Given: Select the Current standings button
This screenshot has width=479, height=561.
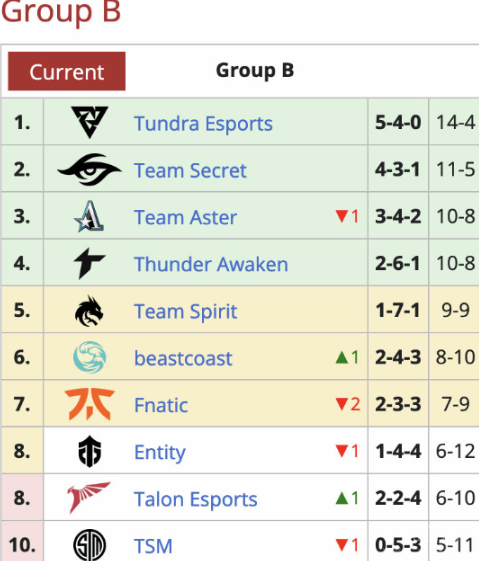Looking at the screenshot, I should click(x=67, y=71).
